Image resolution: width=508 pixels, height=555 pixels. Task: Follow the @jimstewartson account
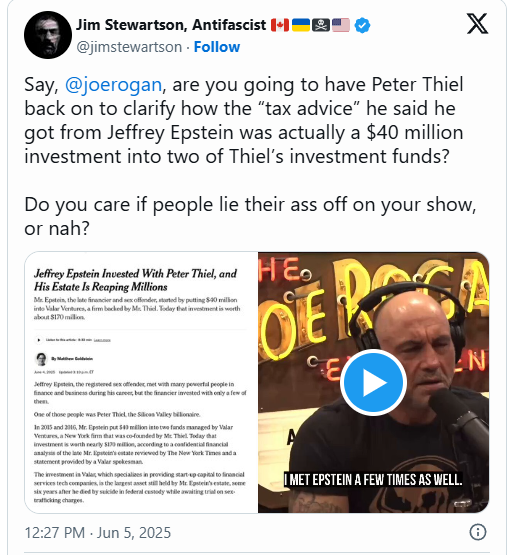click(217, 47)
